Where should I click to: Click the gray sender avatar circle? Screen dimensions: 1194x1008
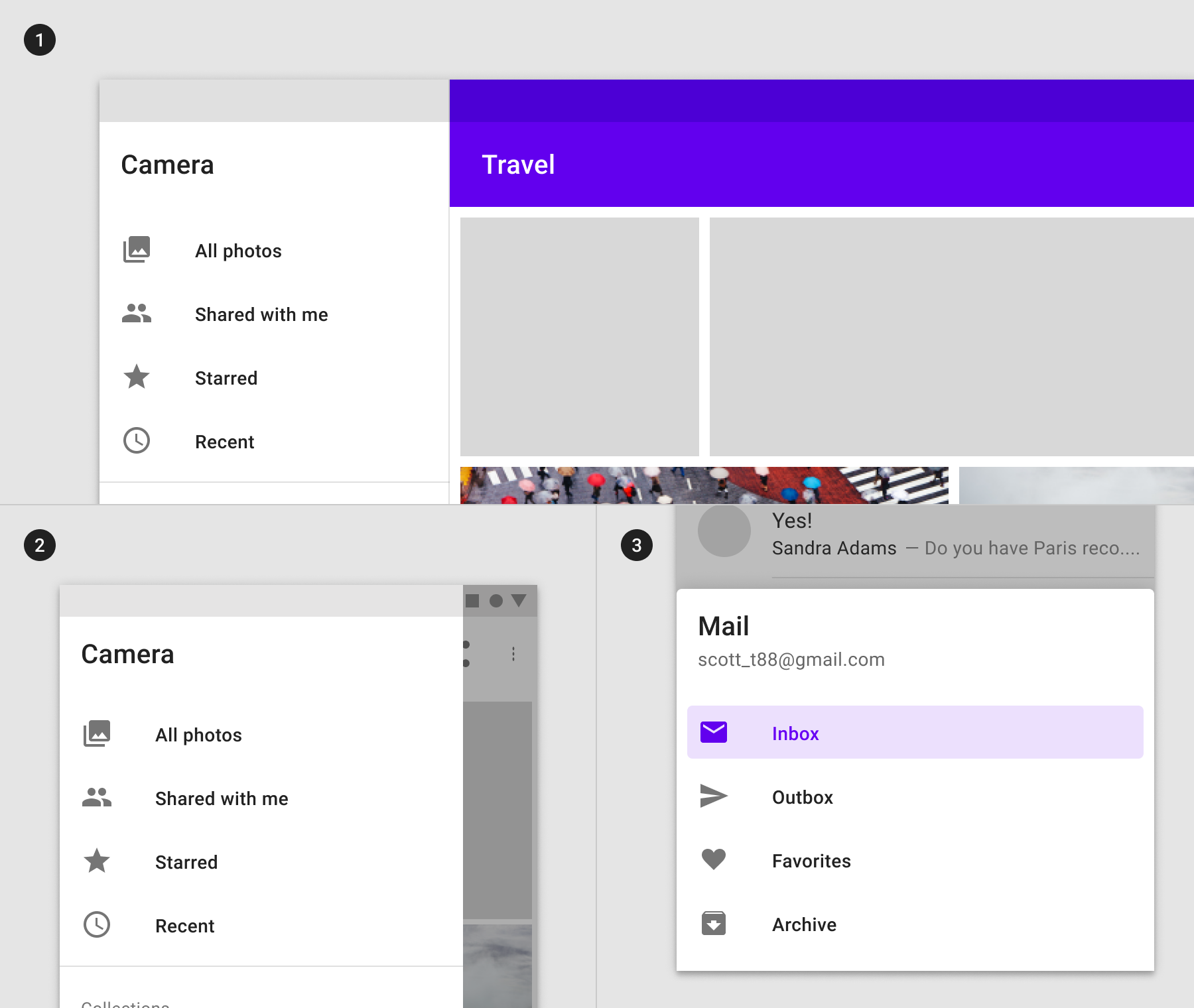point(724,532)
